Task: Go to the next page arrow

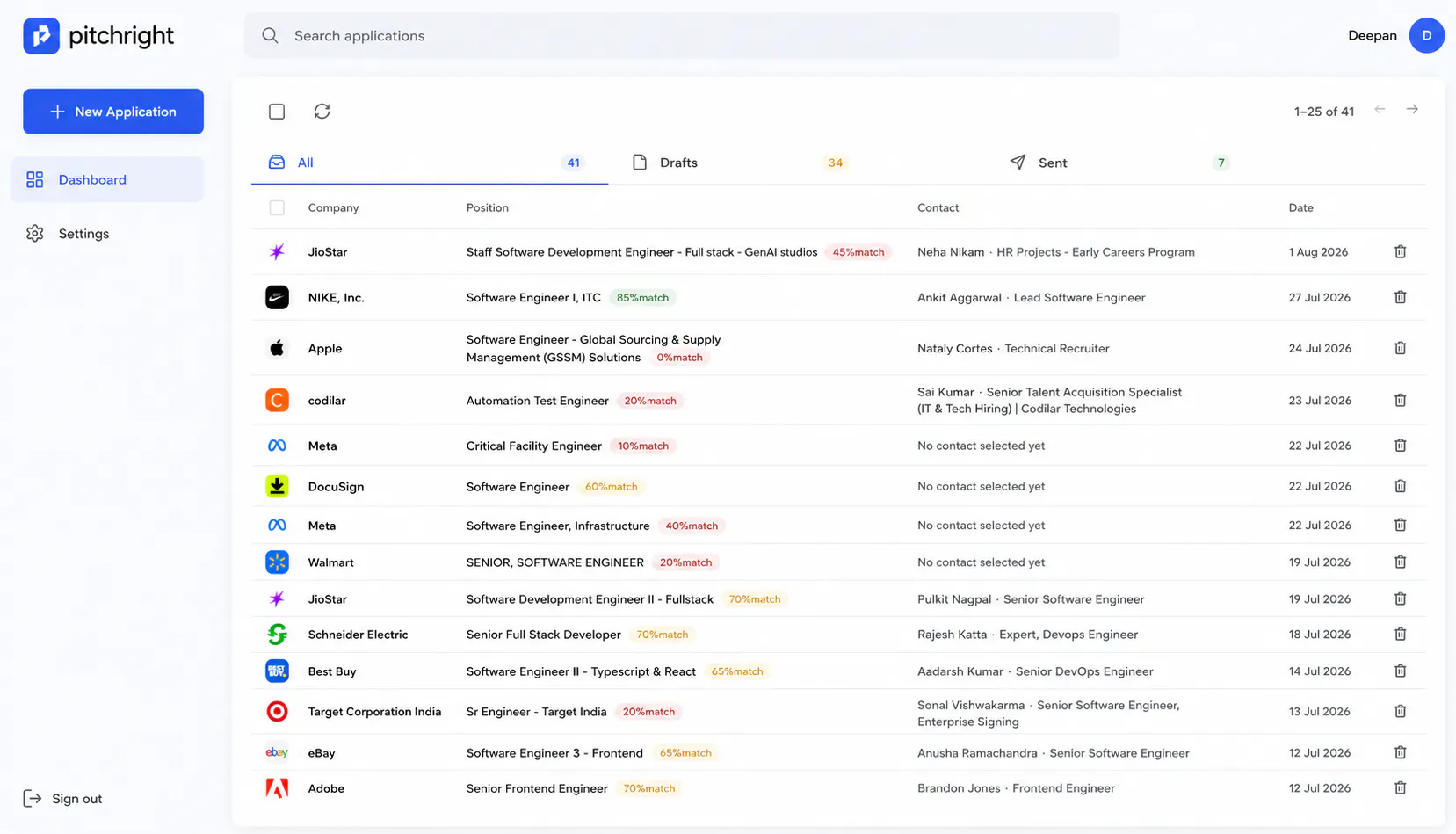Action: (1412, 110)
